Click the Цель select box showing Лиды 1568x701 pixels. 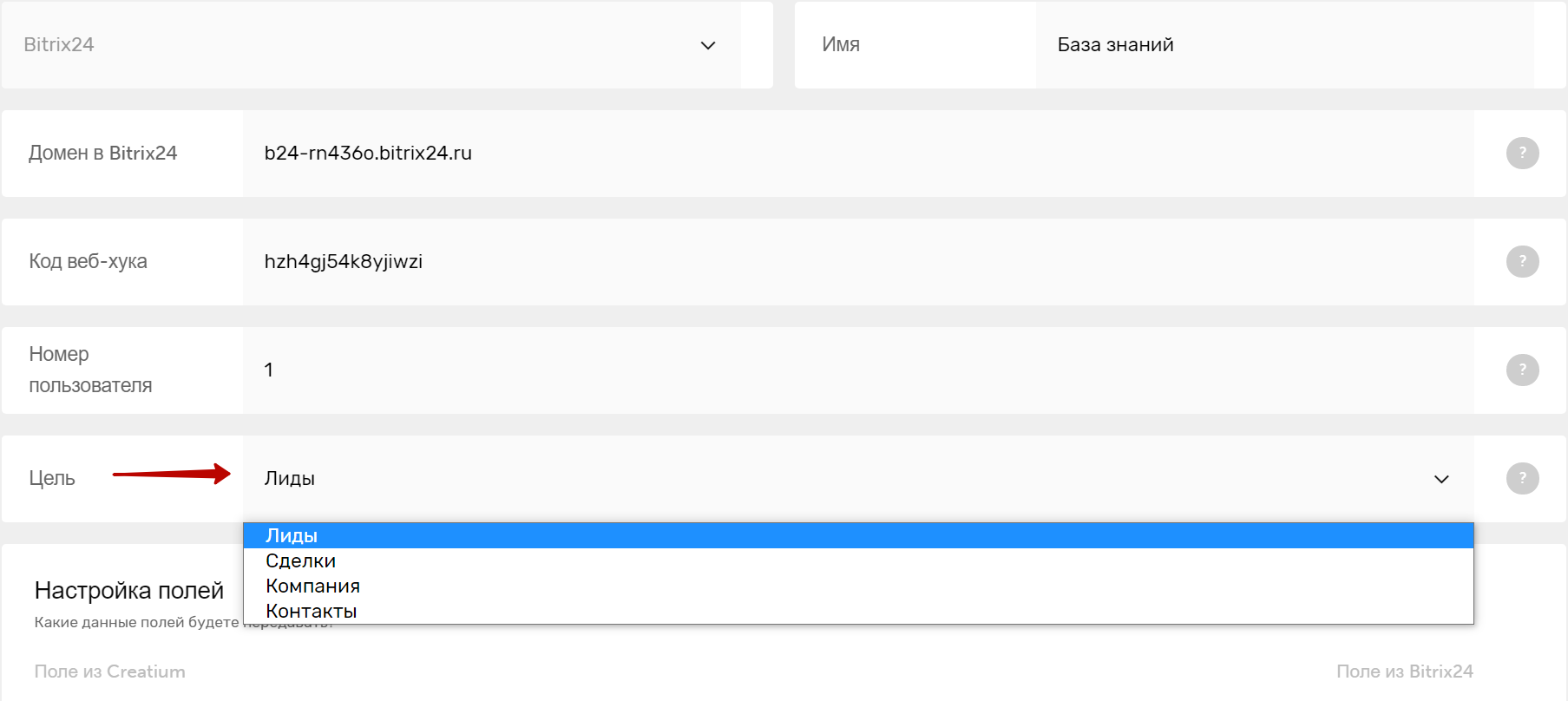[858, 479]
